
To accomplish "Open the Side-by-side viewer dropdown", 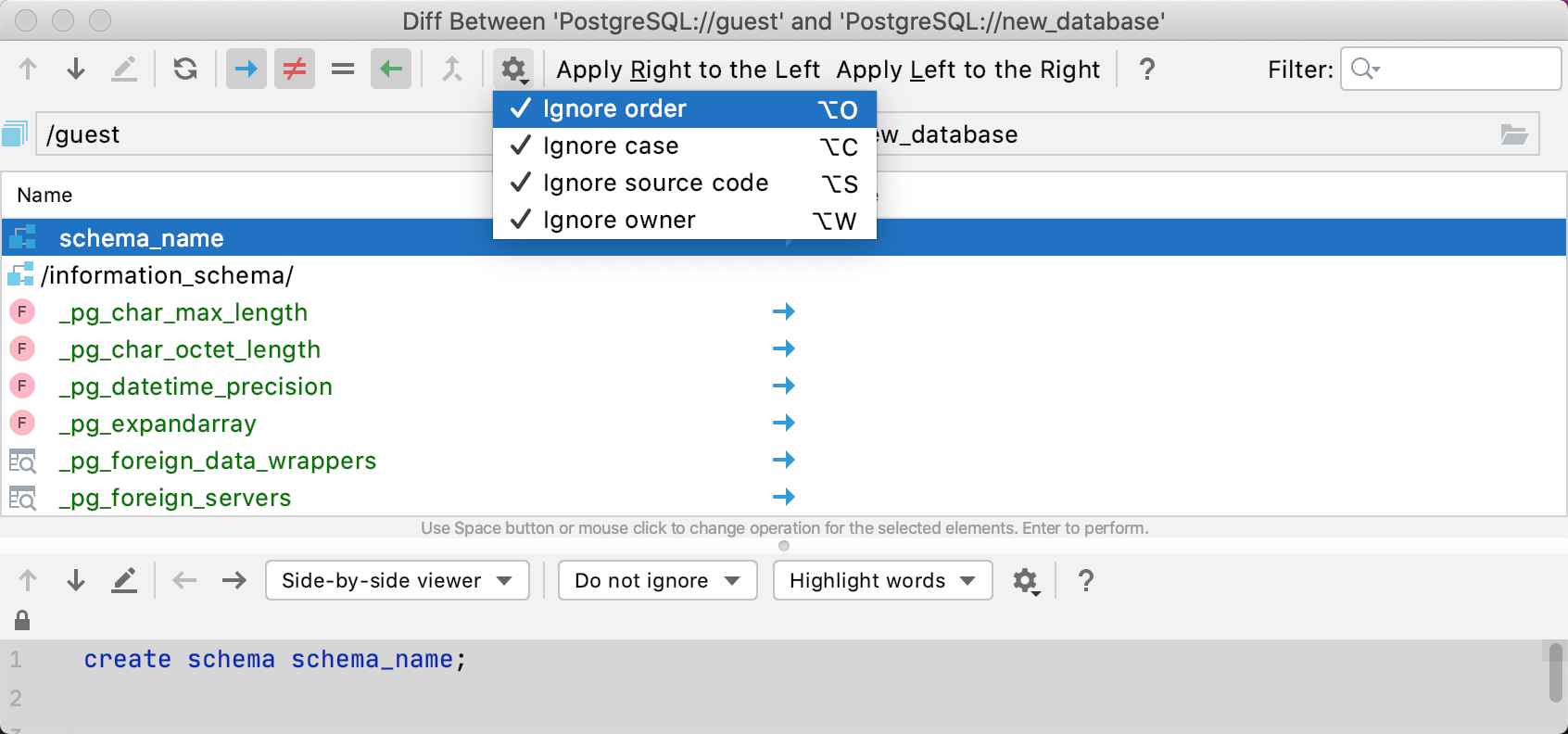I will [x=397, y=580].
